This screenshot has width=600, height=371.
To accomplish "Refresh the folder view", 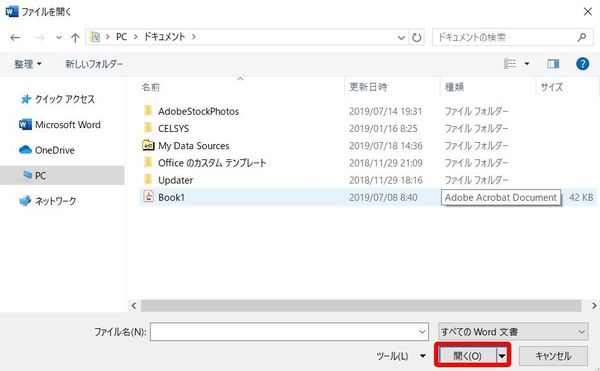I will tap(416, 37).
